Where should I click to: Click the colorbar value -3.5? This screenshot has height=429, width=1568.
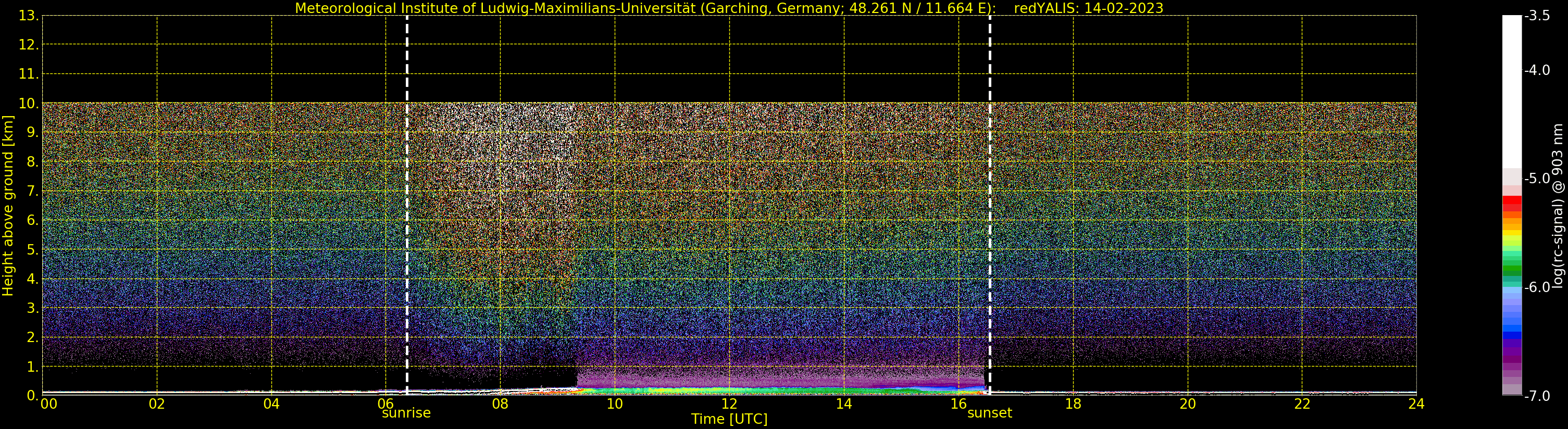coord(1537,16)
